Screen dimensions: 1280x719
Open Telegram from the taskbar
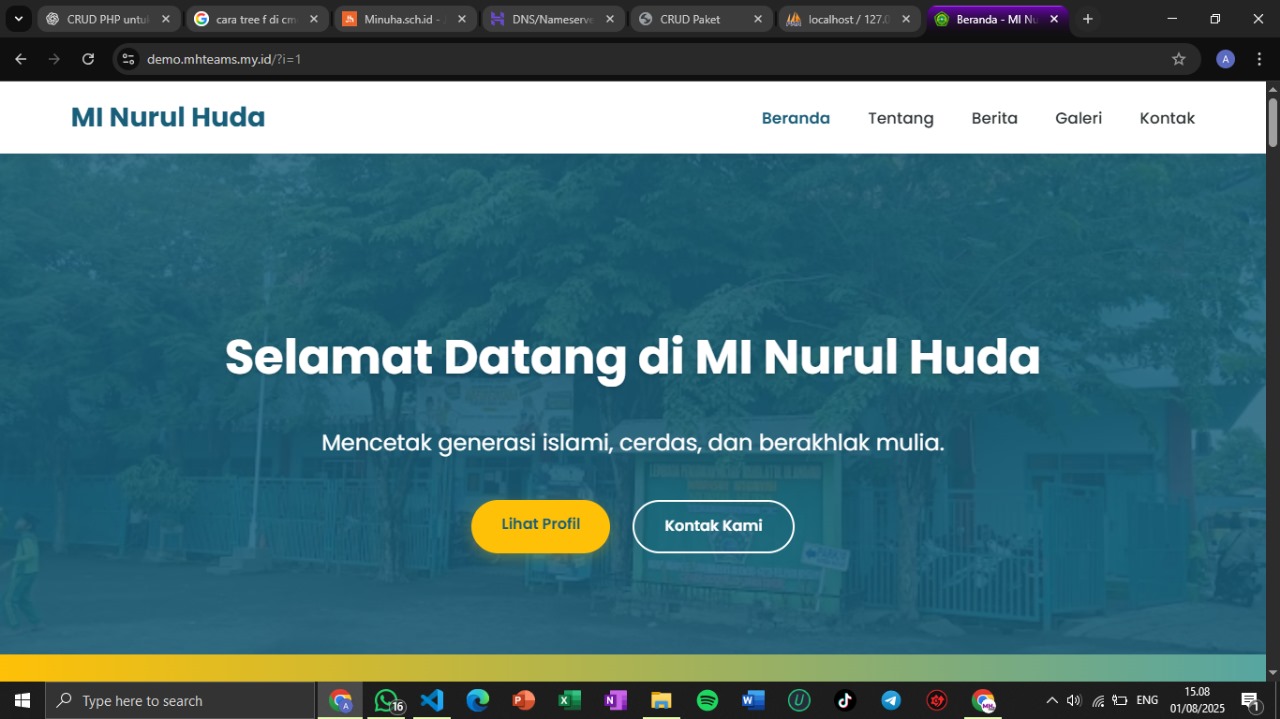(x=890, y=700)
